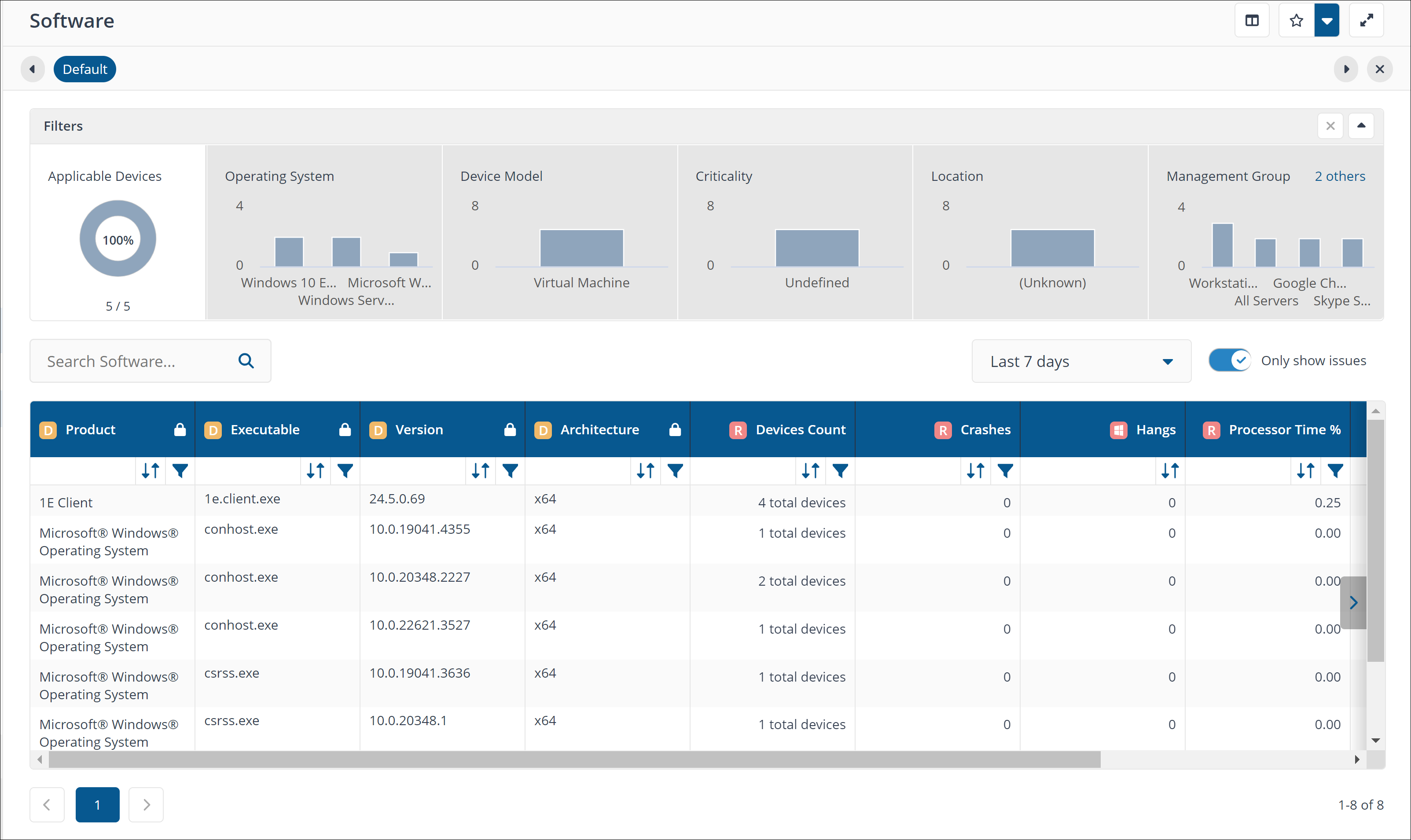Screen dimensions: 1411x840
Task: Click the Crashes column filter icon
Action: (x=1005, y=470)
